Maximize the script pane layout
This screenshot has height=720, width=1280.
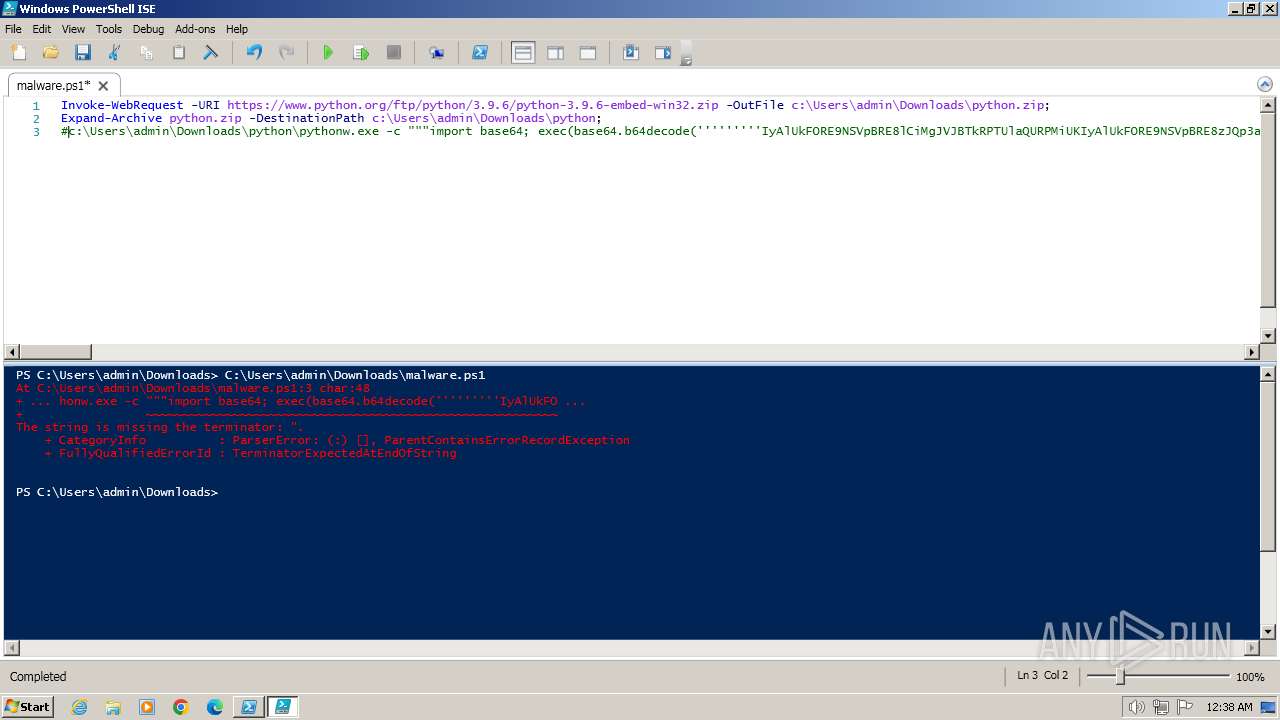tap(588, 53)
